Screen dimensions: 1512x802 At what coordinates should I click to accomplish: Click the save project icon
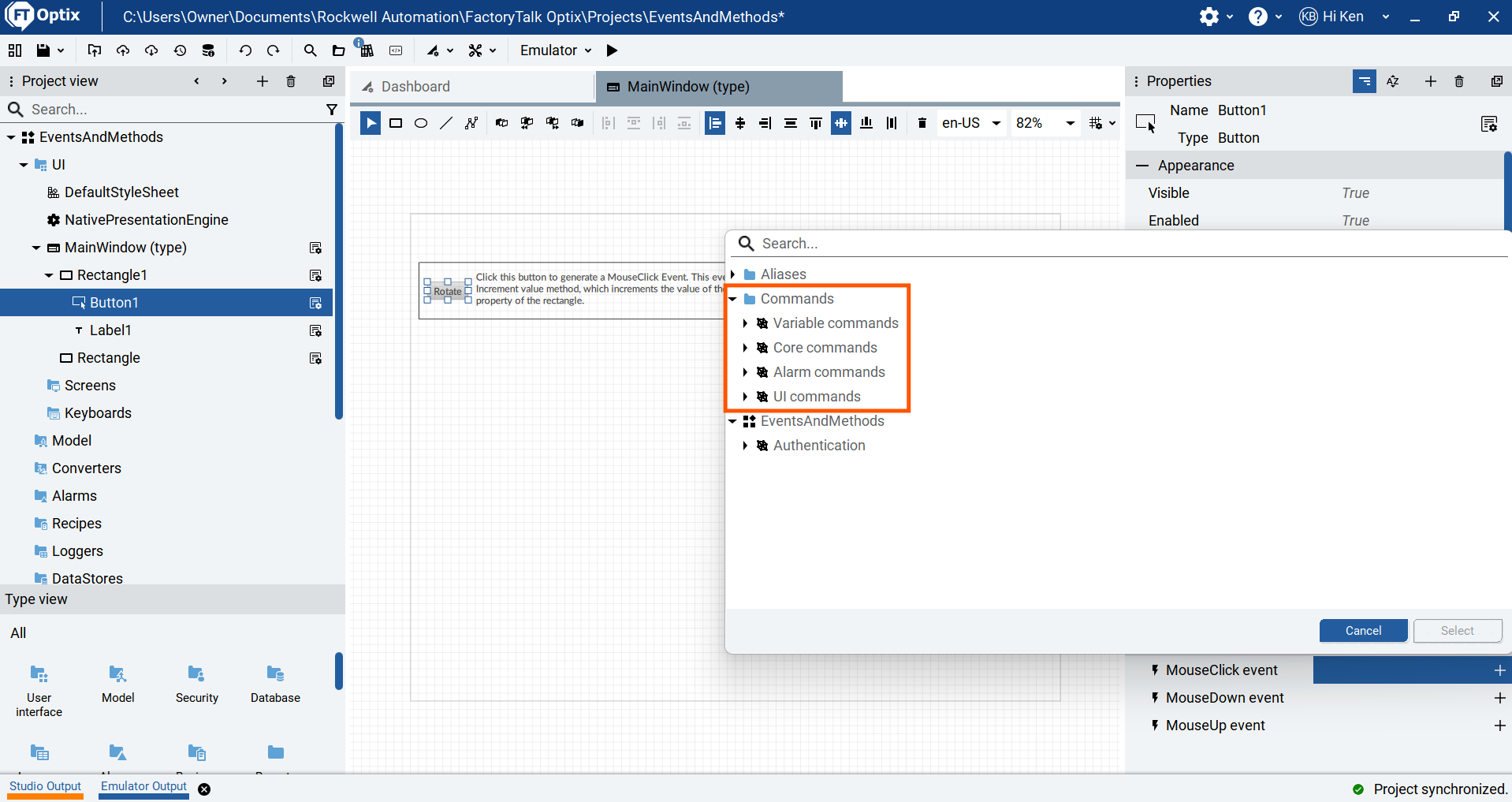43,50
